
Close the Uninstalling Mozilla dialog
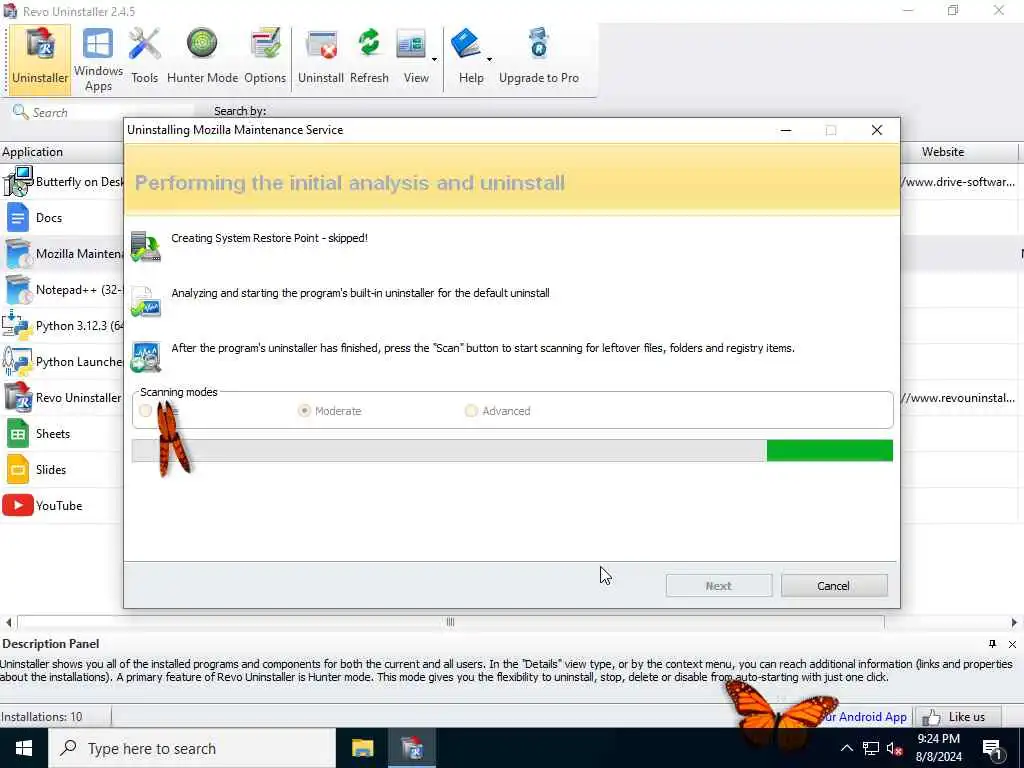877,130
